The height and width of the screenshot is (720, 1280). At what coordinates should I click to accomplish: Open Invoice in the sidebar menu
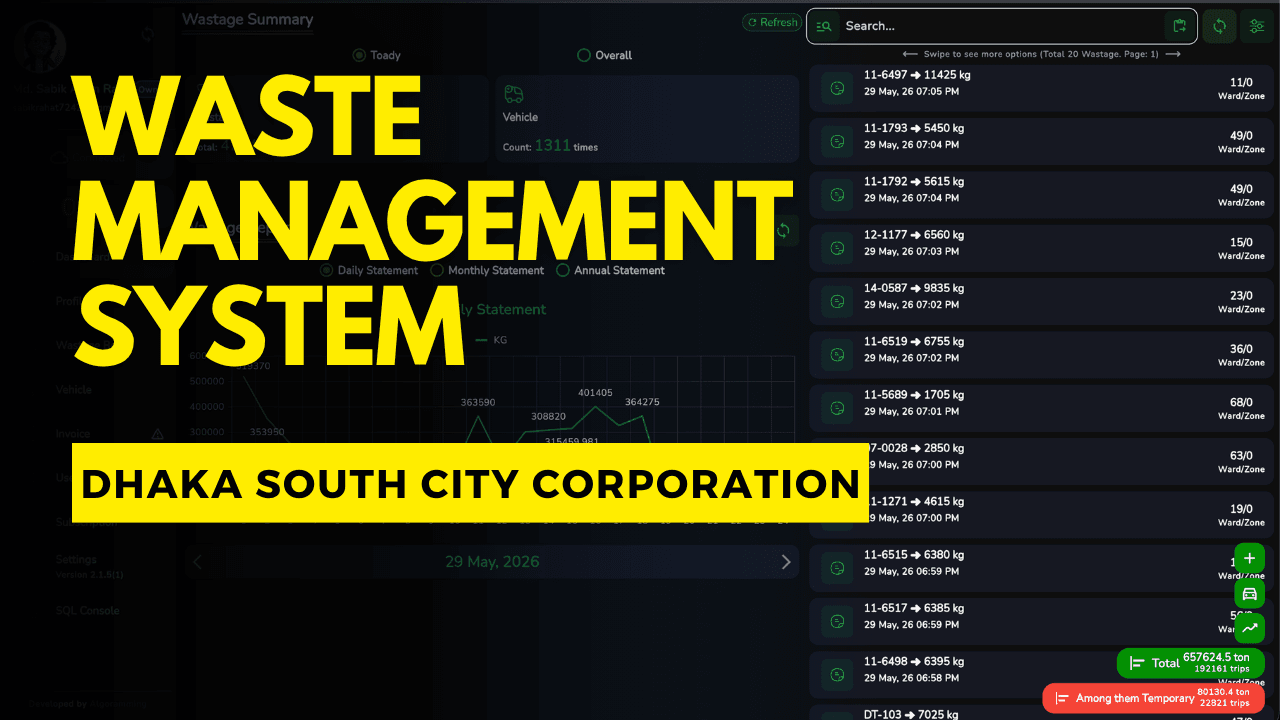tap(73, 434)
